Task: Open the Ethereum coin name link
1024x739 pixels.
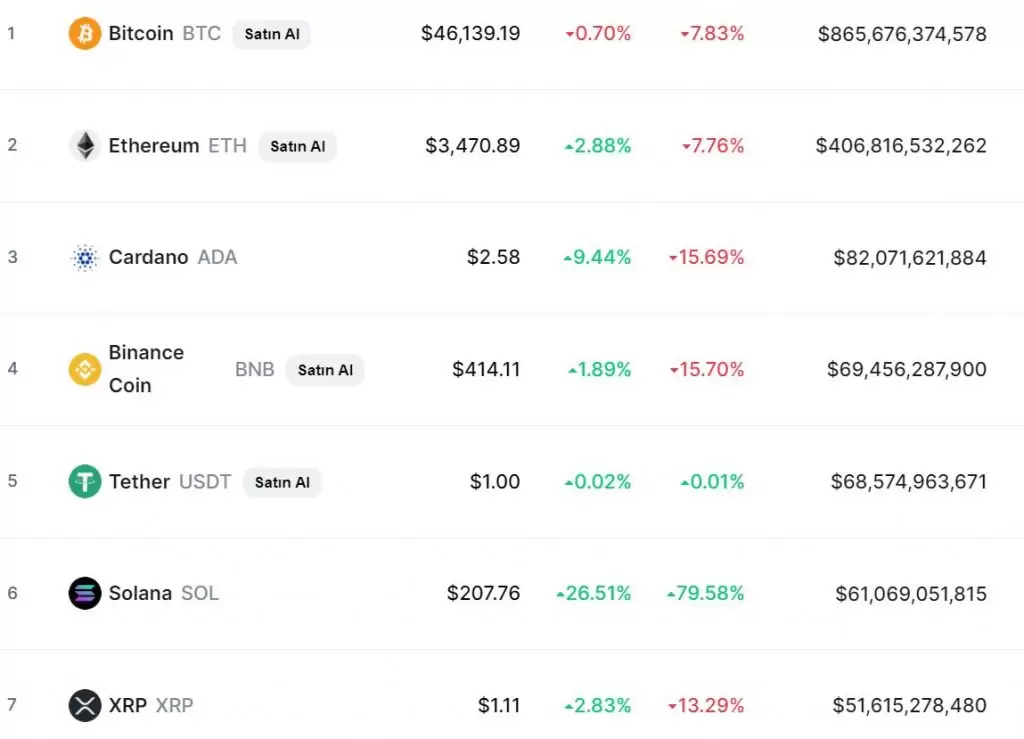Action: tap(154, 146)
